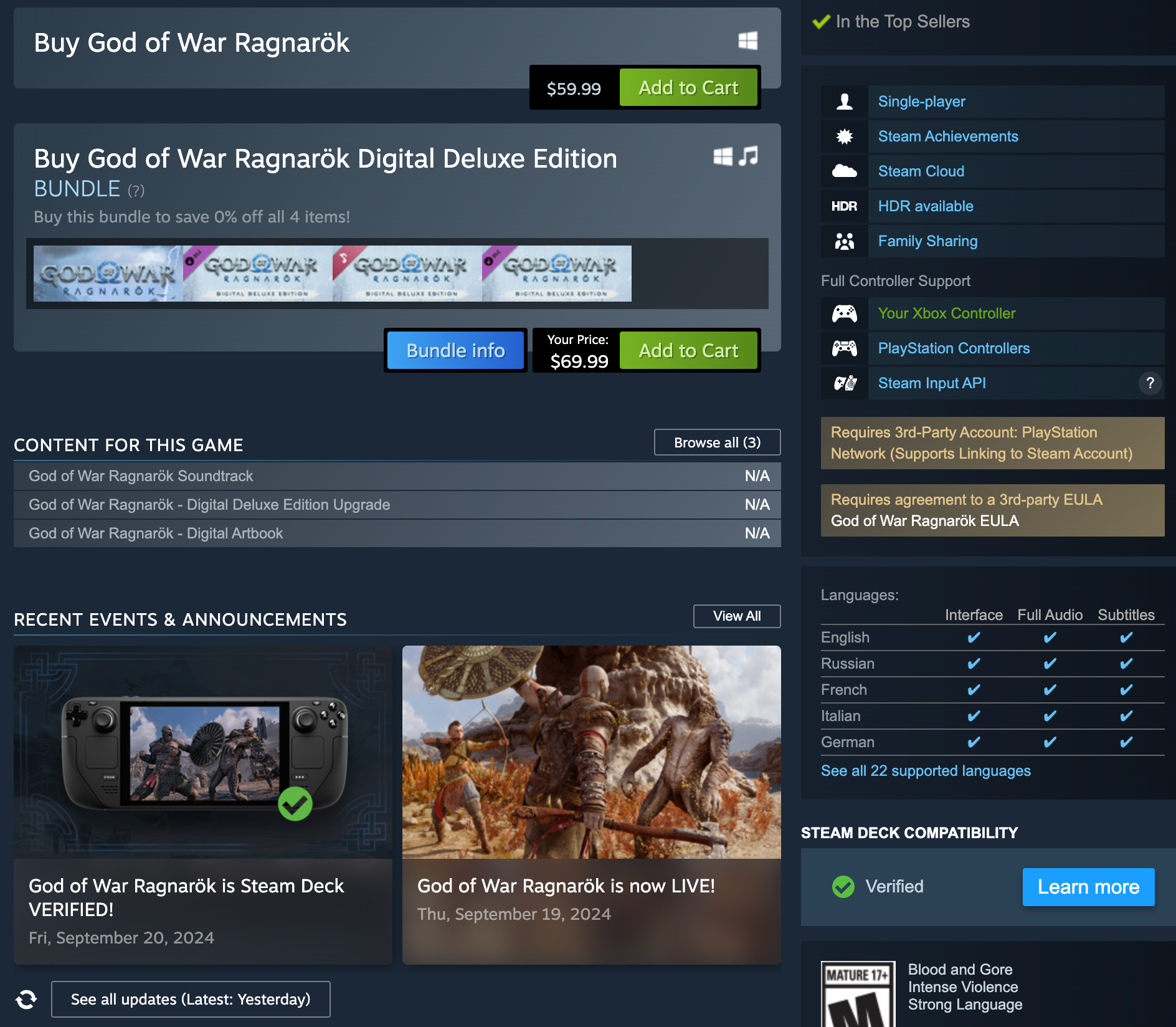
Task: Open third bundle thumbnail with music tag
Action: (x=407, y=274)
